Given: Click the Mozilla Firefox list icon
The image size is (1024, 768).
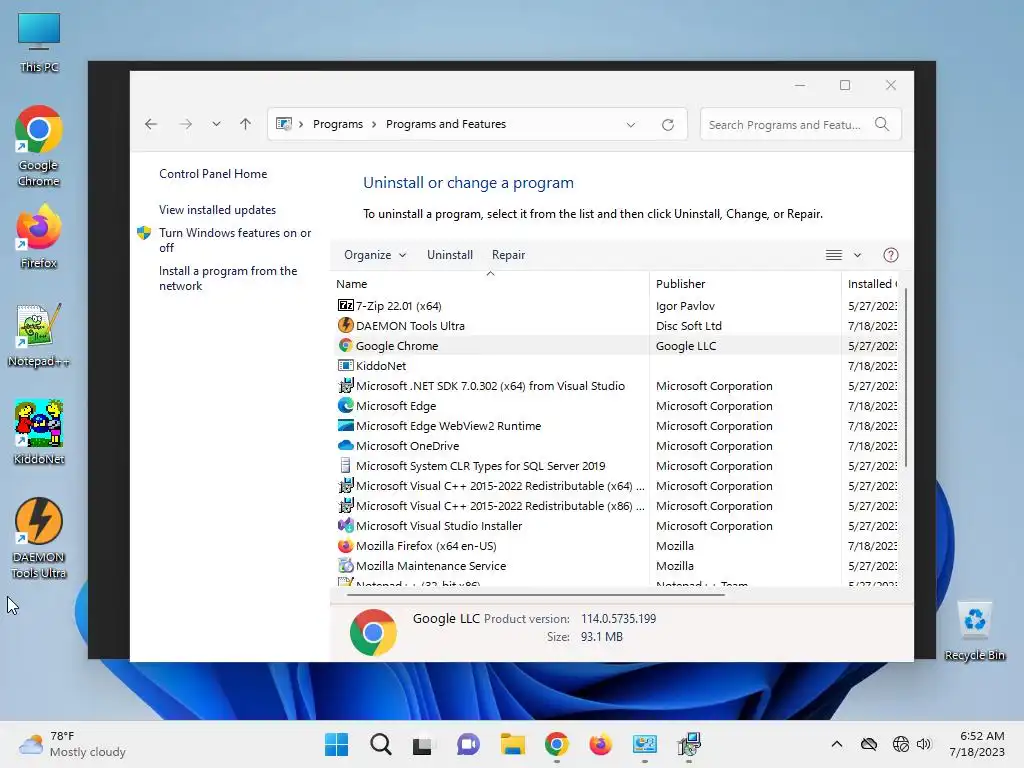Looking at the screenshot, I should tap(345, 545).
